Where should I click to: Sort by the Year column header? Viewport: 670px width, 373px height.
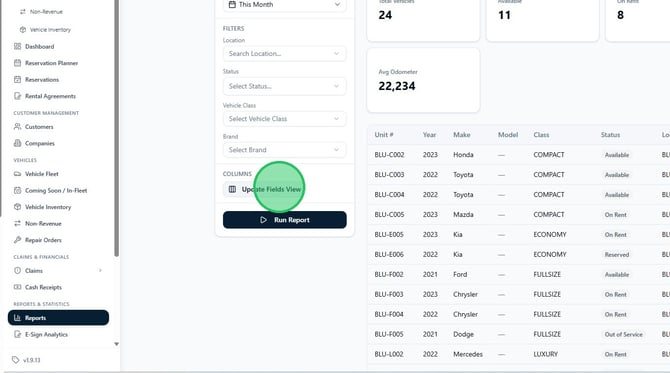(x=429, y=135)
